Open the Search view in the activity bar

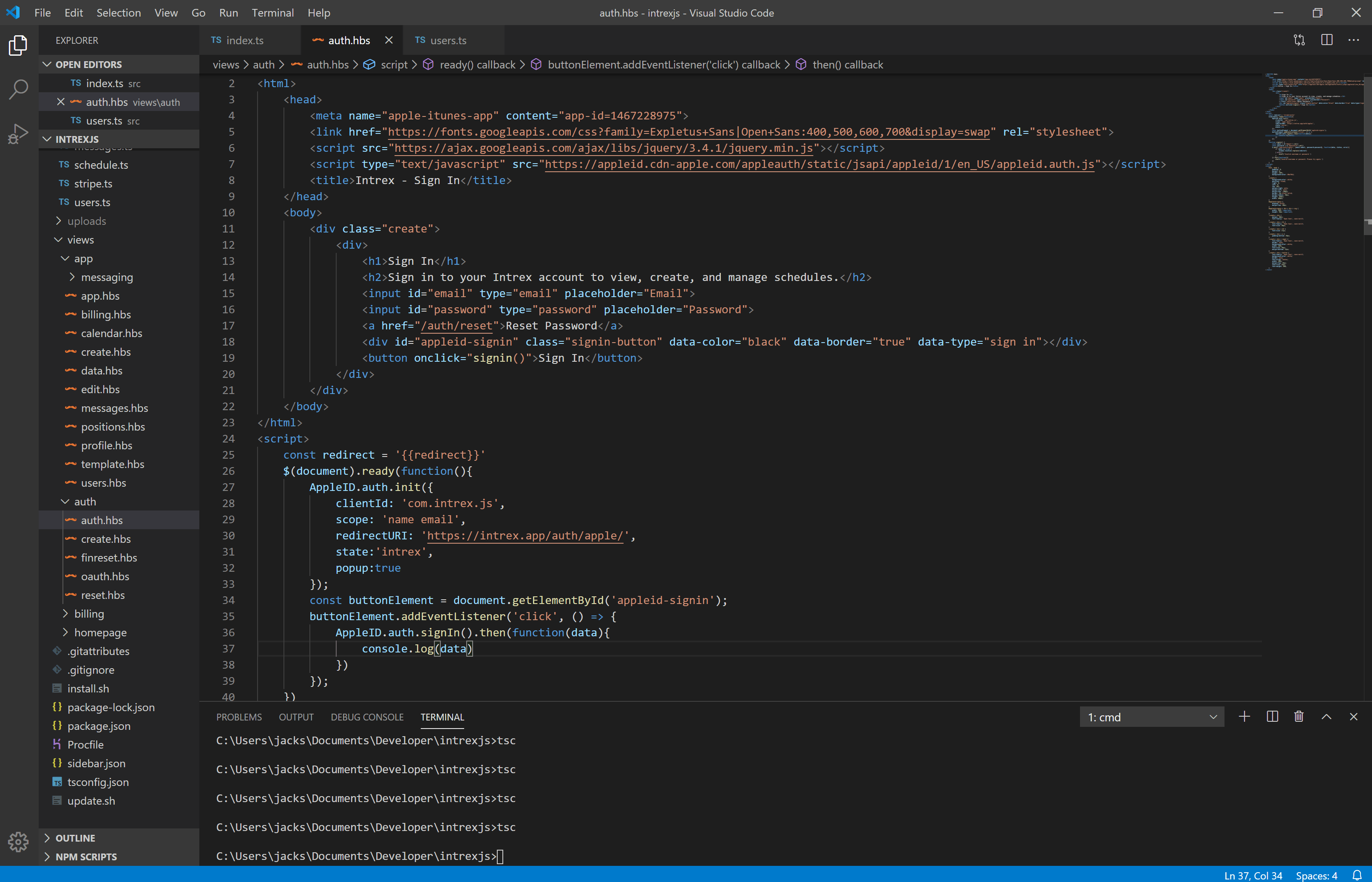tap(18, 89)
